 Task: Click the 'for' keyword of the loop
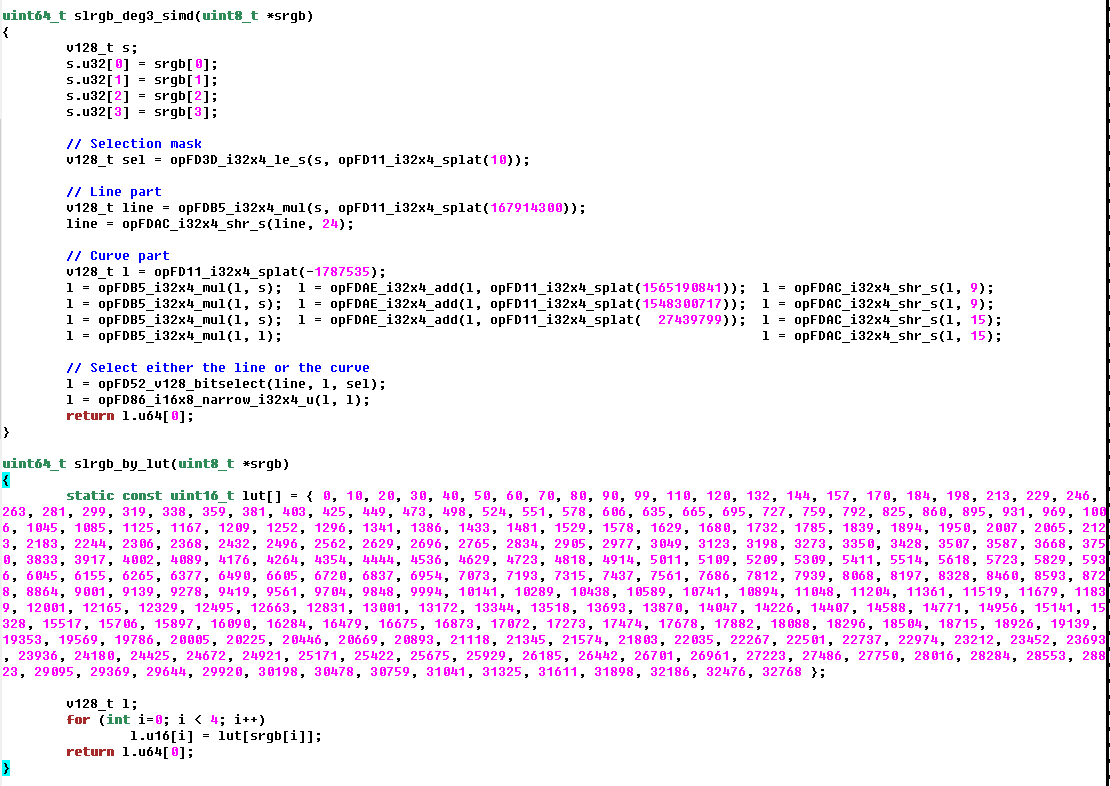click(x=78, y=719)
